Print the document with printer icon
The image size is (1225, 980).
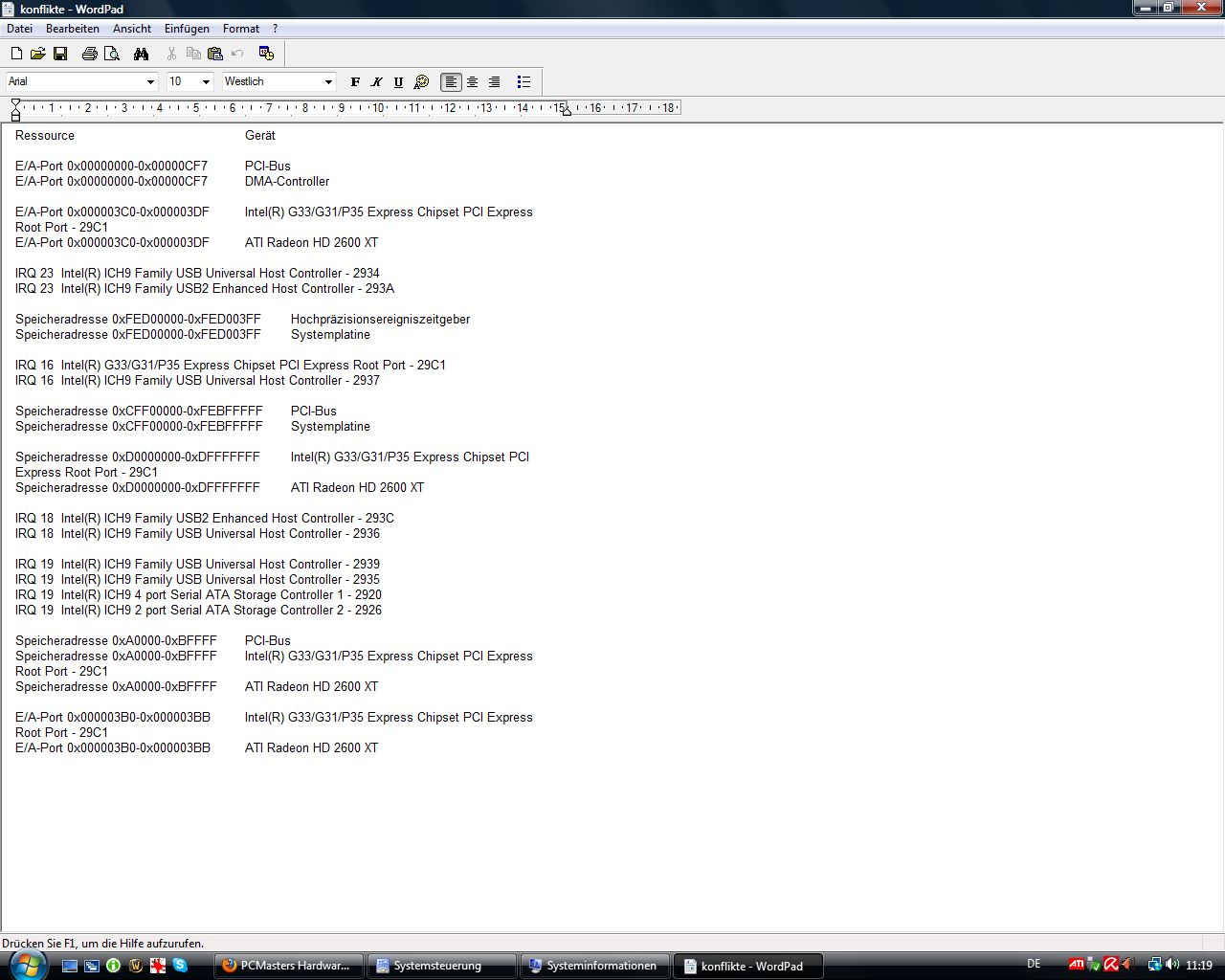point(89,54)
